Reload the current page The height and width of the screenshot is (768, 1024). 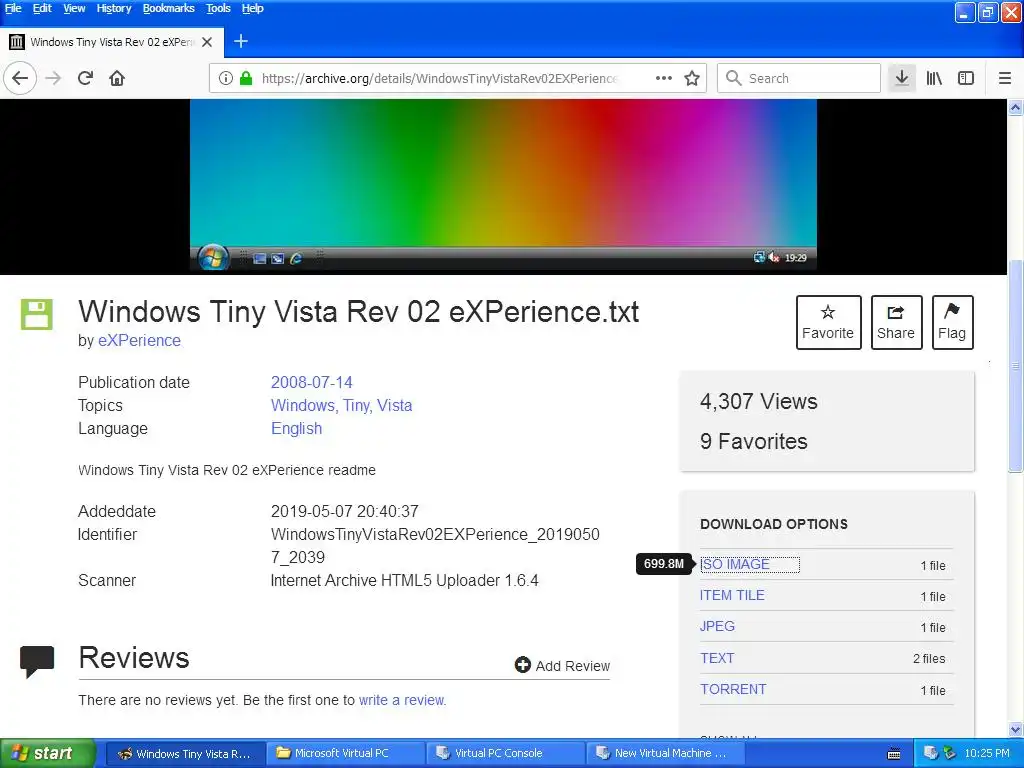pyautogui.click(x=86, y=78)
